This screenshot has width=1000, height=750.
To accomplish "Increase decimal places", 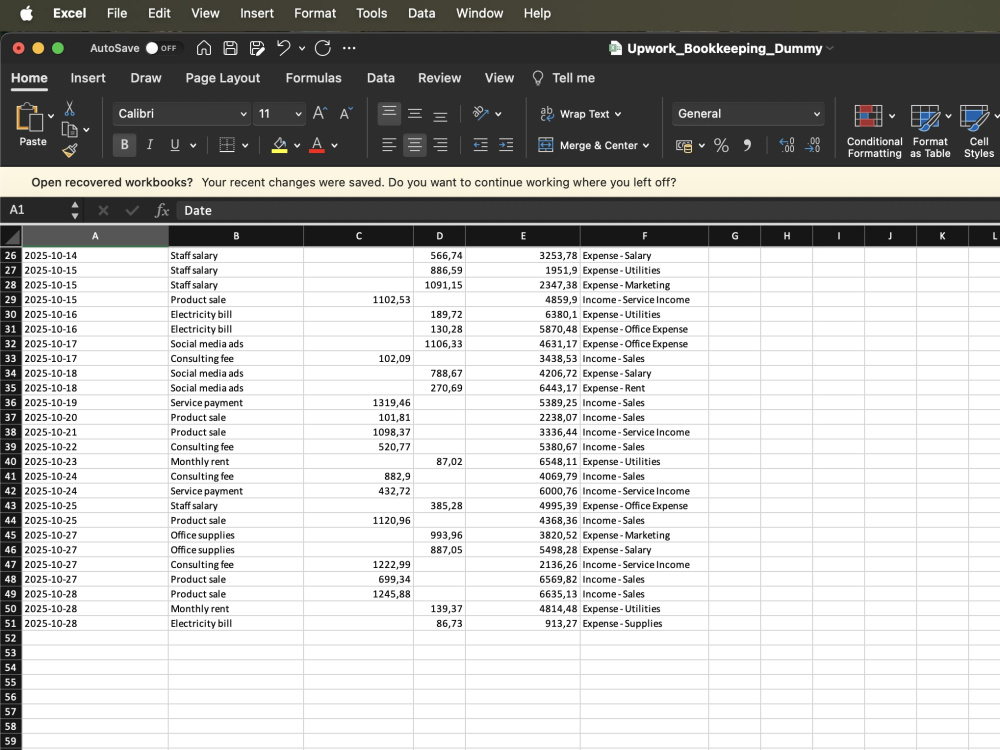I will pos(787,145).
